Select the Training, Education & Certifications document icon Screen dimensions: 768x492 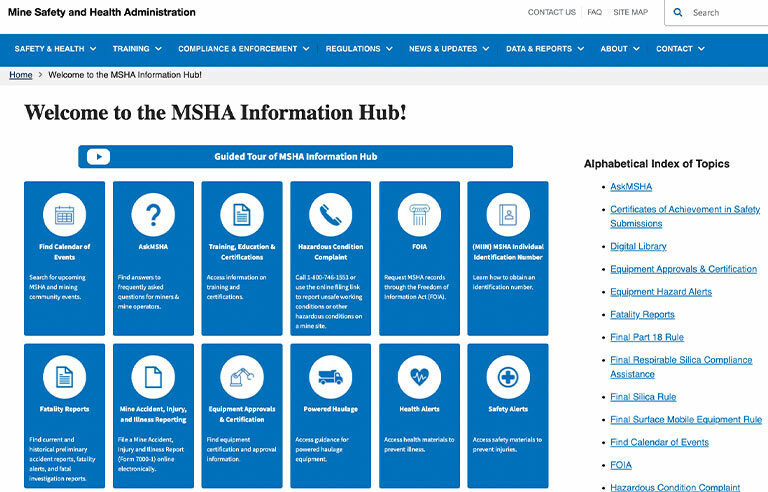tap(241, 215)
